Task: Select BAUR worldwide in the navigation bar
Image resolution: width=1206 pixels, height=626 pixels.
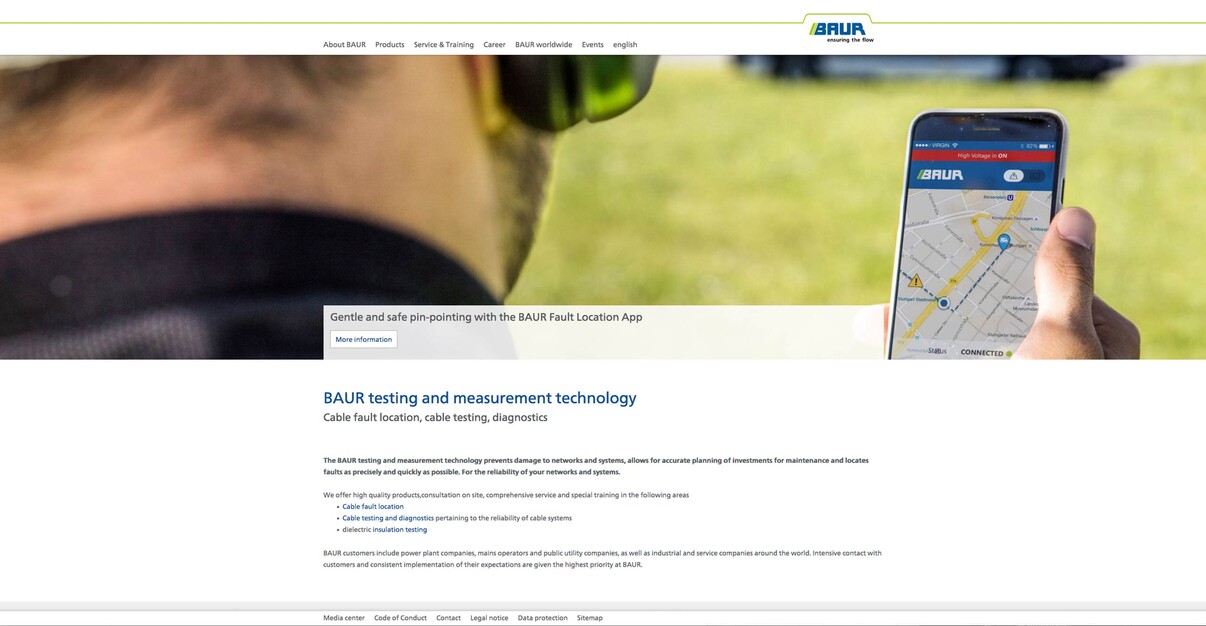Action: pos(543,44)
